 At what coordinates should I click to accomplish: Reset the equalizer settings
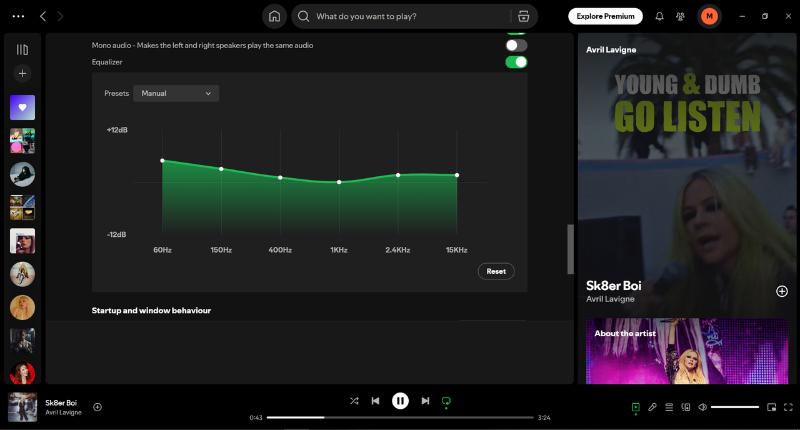(496, 271)
